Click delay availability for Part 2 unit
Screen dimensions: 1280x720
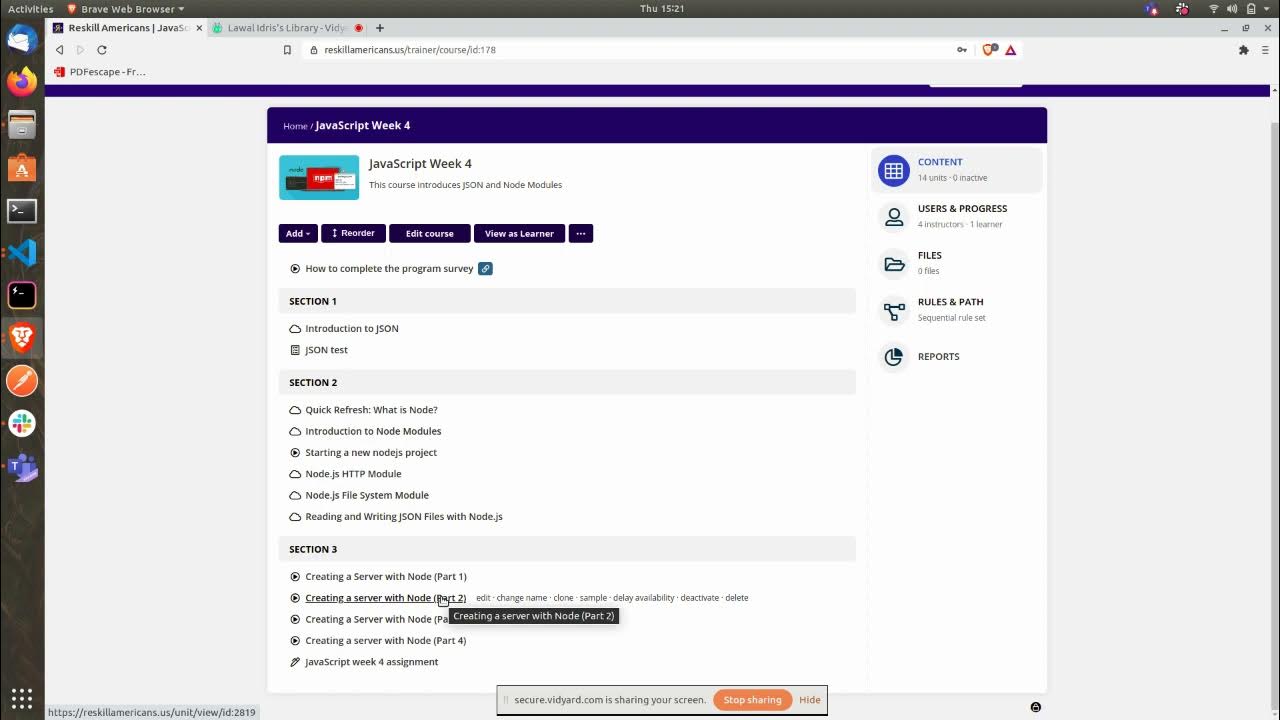[x=643, y=598]
